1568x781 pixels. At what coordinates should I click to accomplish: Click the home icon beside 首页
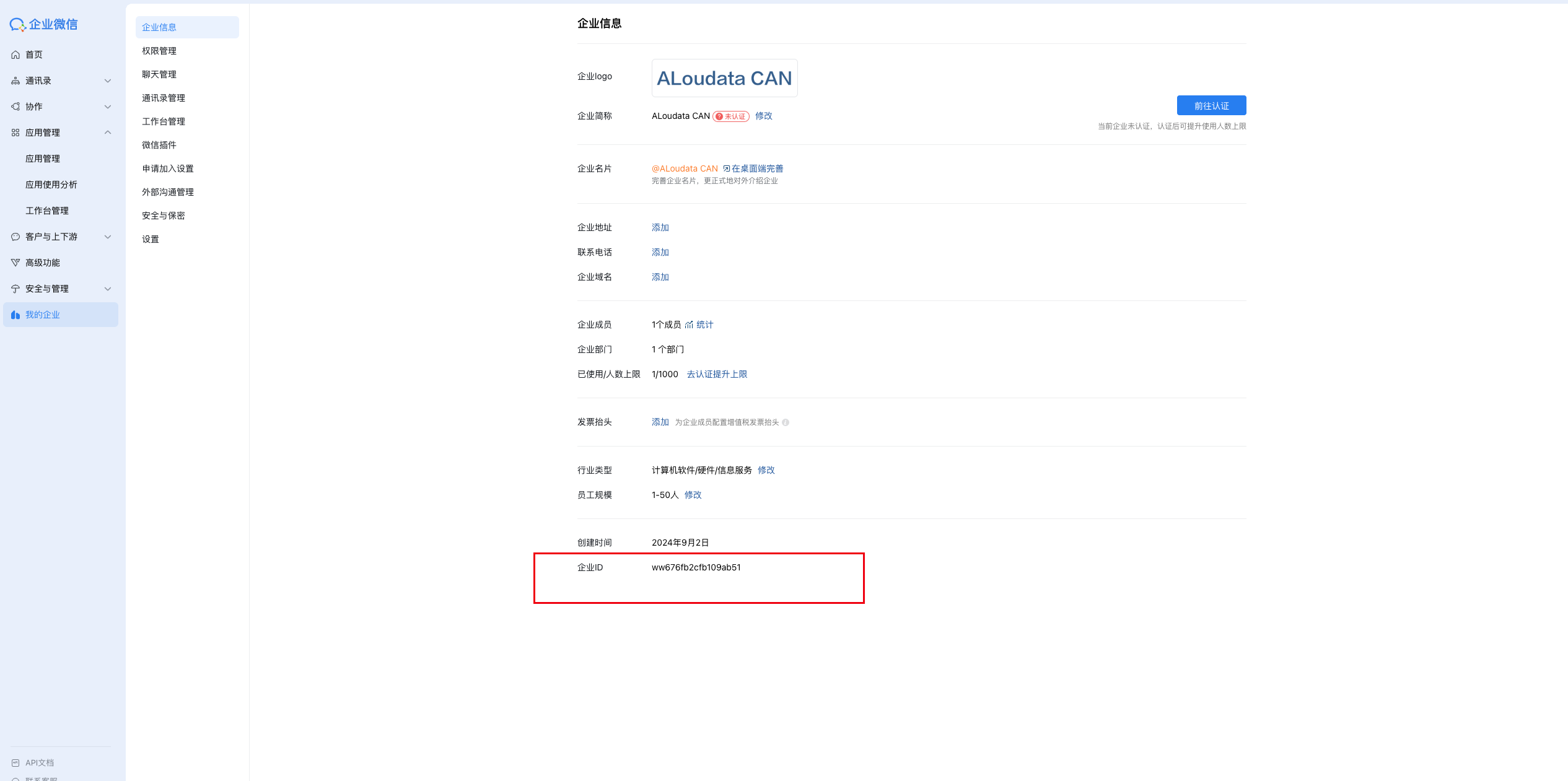15,55
